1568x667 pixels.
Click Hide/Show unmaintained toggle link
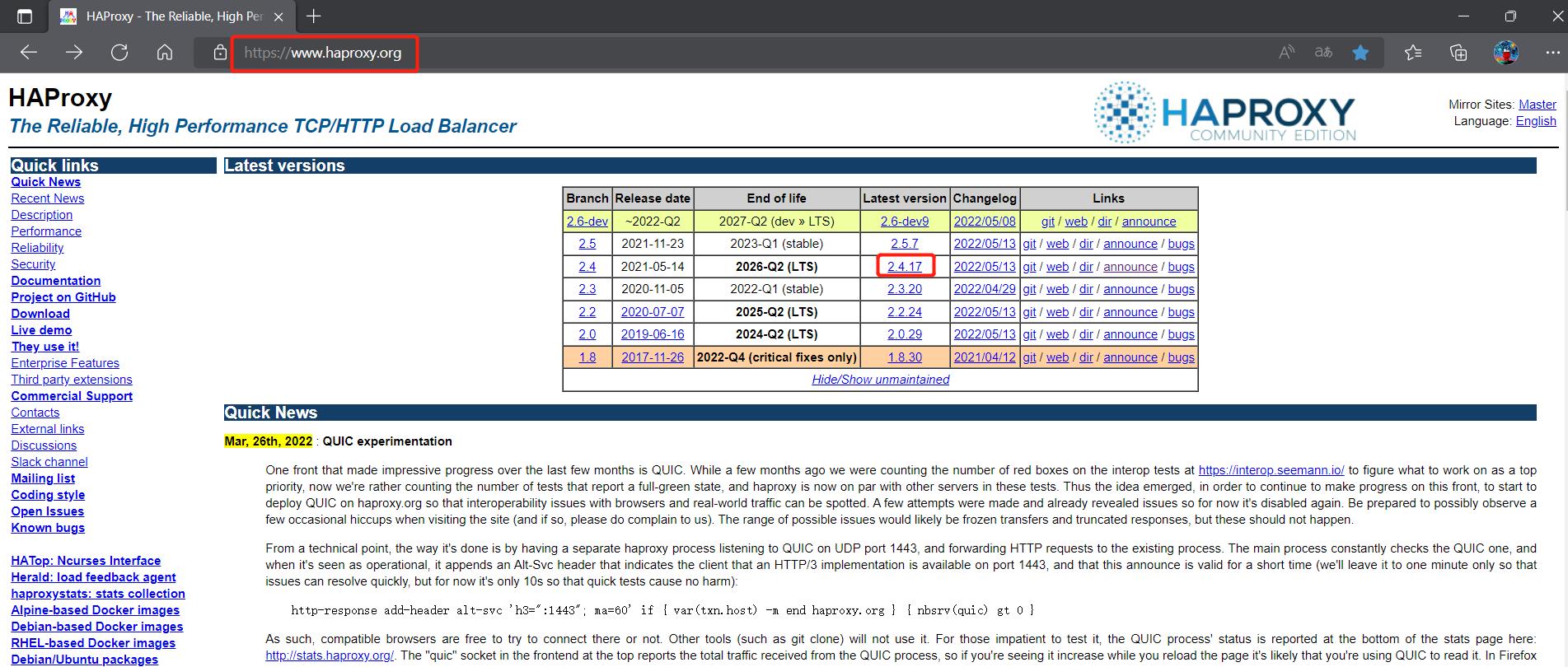tap(881, 380)
